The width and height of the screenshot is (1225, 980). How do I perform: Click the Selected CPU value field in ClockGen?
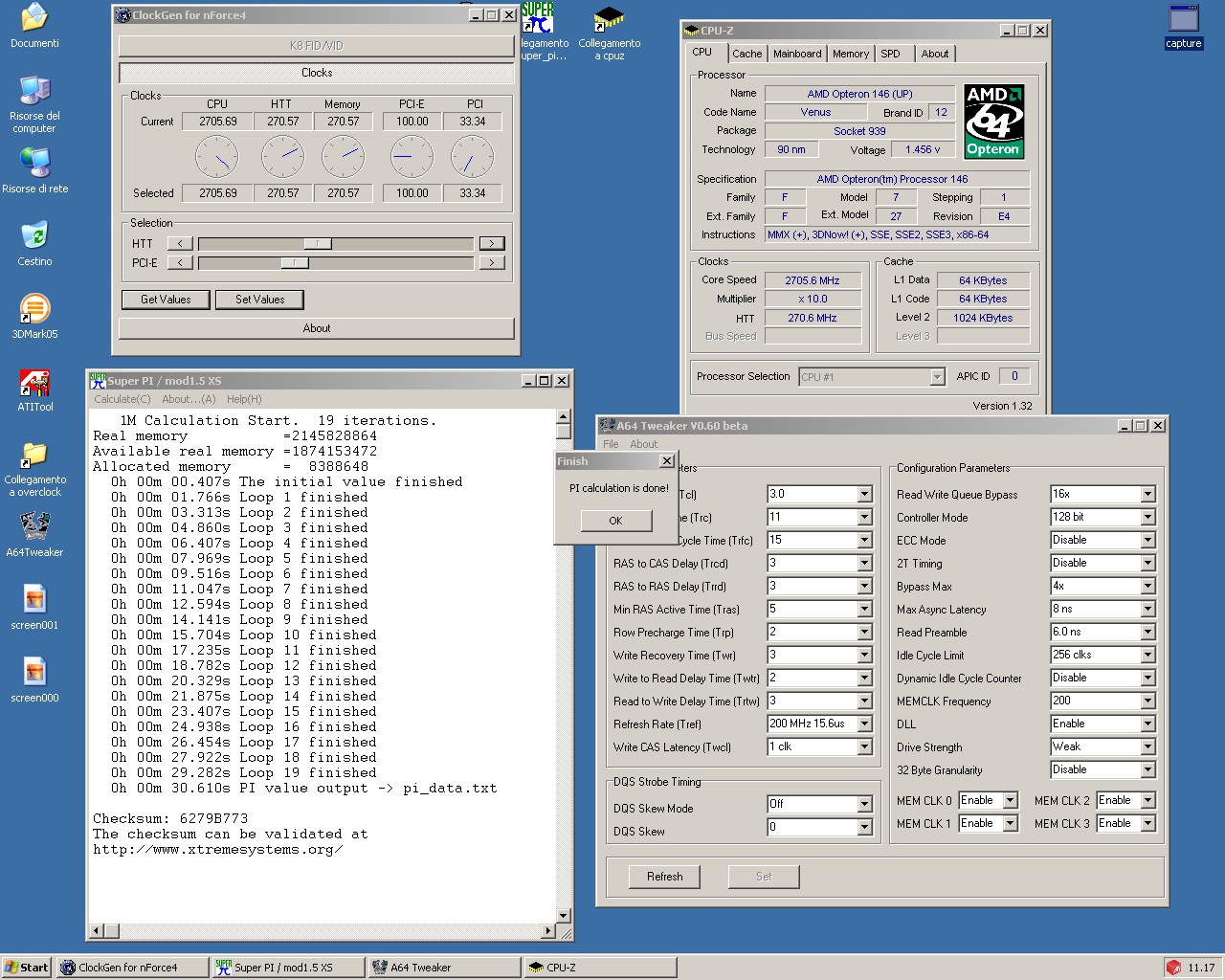(x=217, y=193)
